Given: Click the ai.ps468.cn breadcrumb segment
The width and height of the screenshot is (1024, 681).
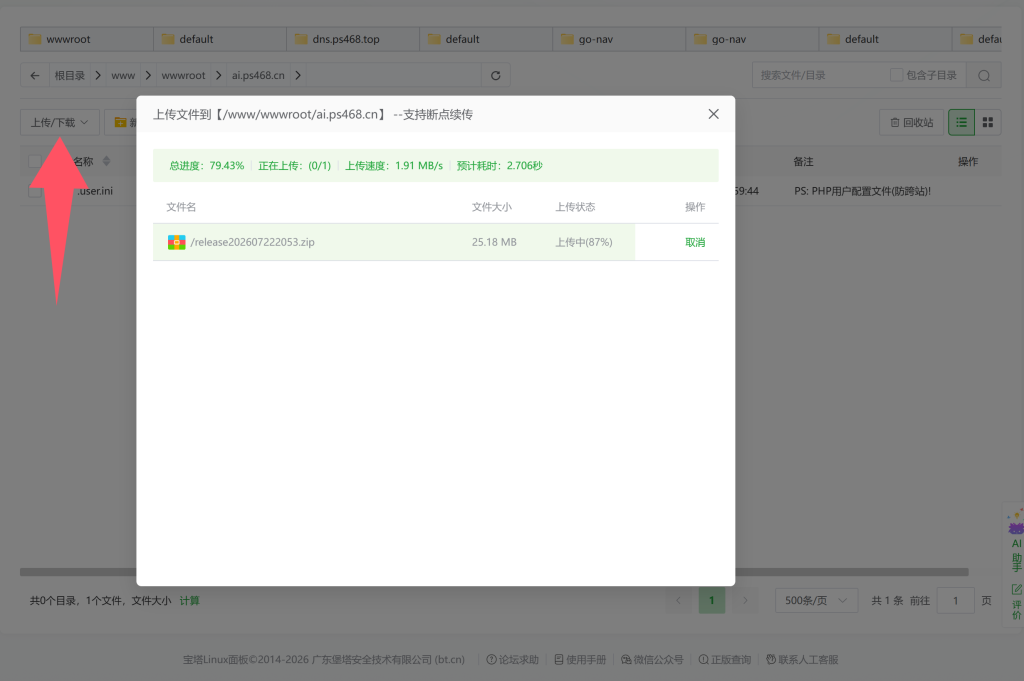Looking at the screenshot, I should [x=258, y=76].
